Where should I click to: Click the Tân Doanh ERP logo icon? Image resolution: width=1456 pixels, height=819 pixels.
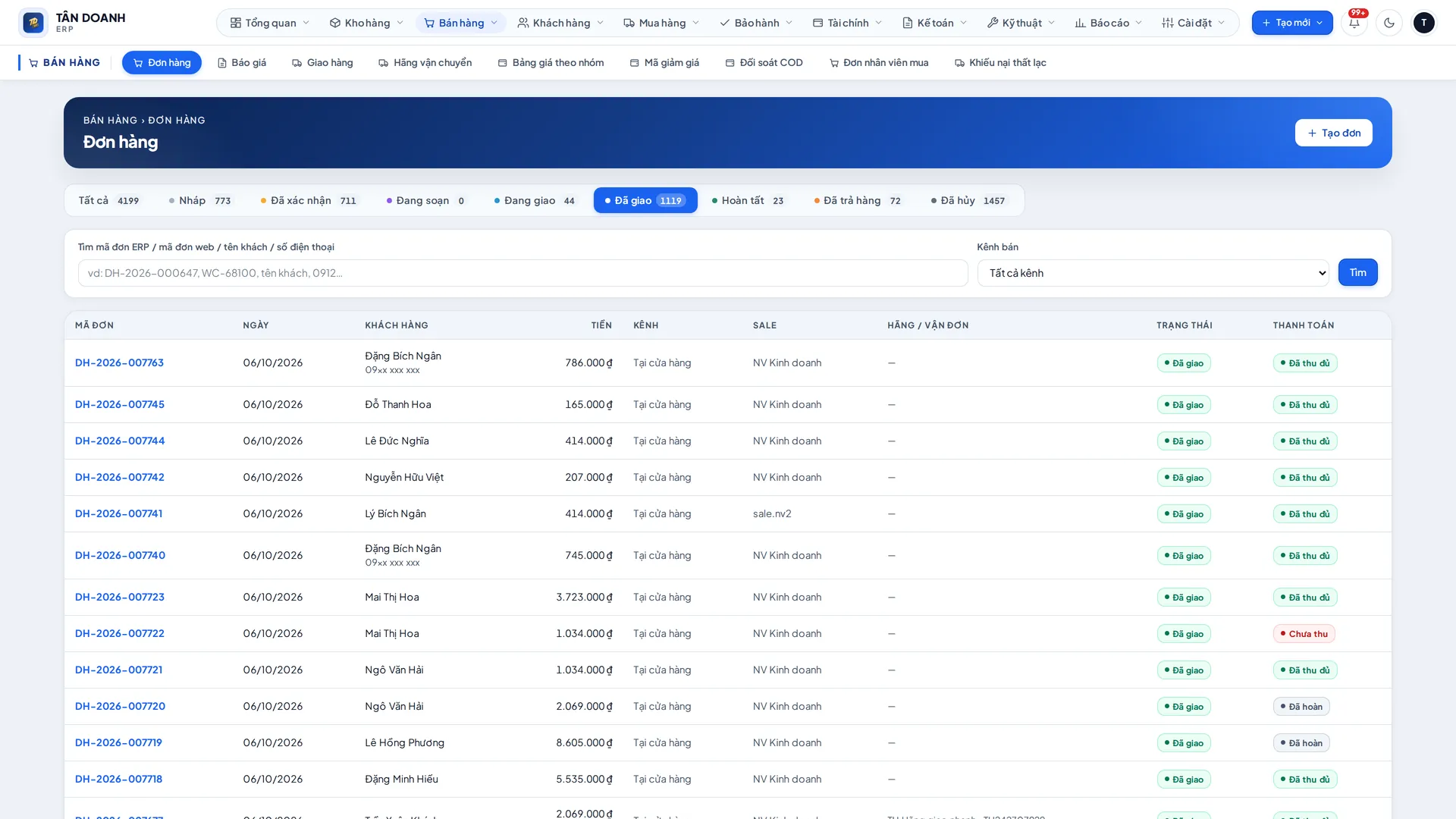(x=33, y=23)
